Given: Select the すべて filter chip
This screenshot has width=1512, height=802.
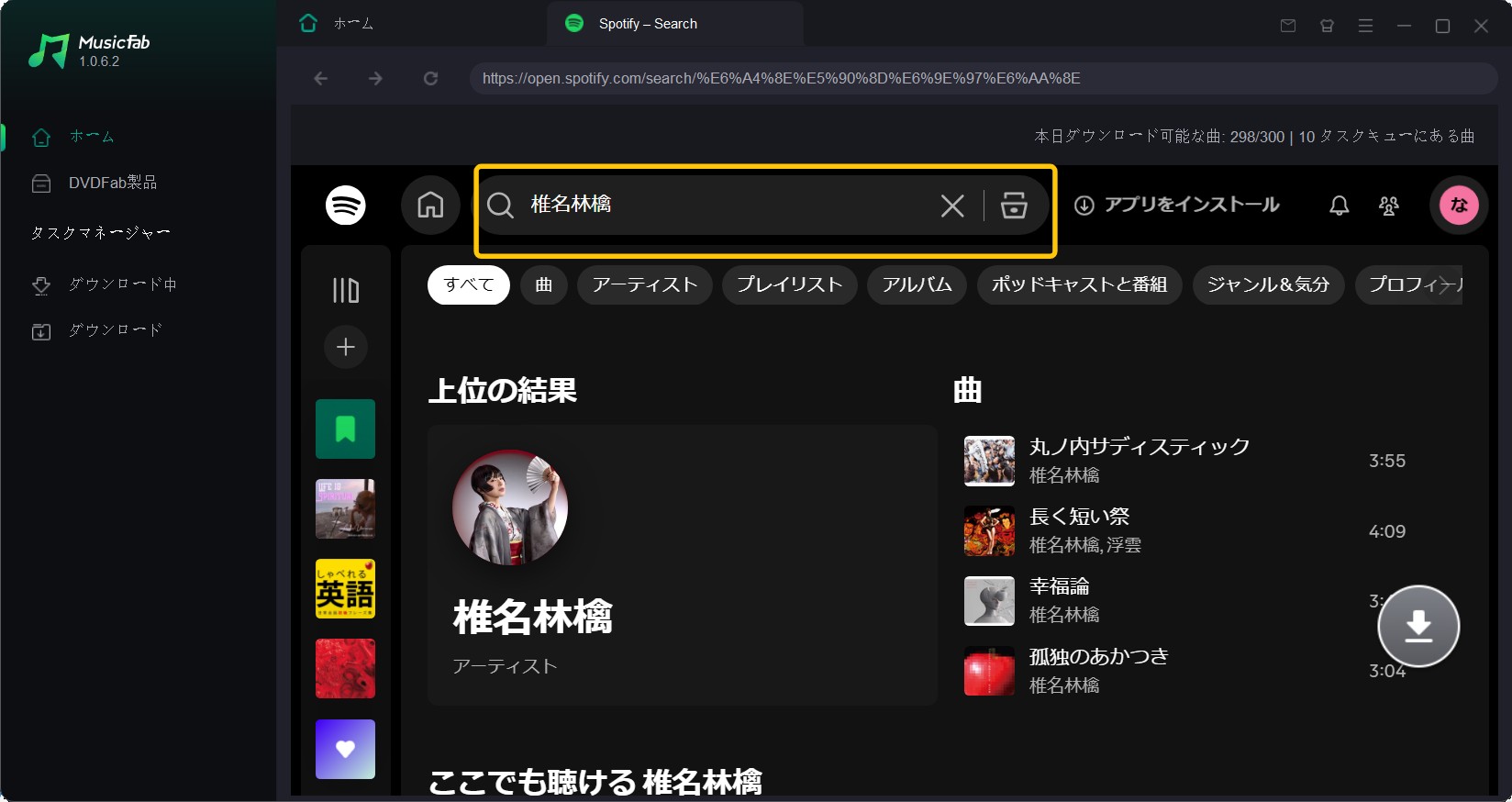Looking at the screenshot, I should pos(469,284).
